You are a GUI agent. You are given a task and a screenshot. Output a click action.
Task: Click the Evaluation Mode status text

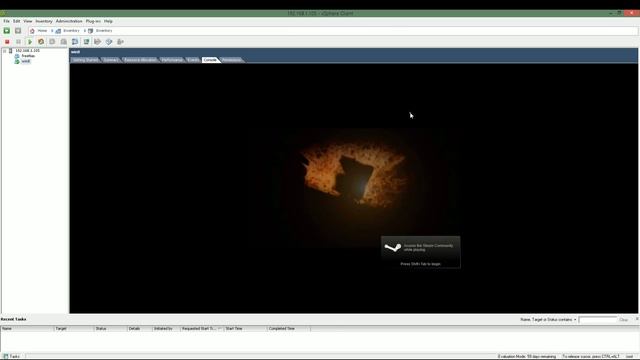click(527, 356)
